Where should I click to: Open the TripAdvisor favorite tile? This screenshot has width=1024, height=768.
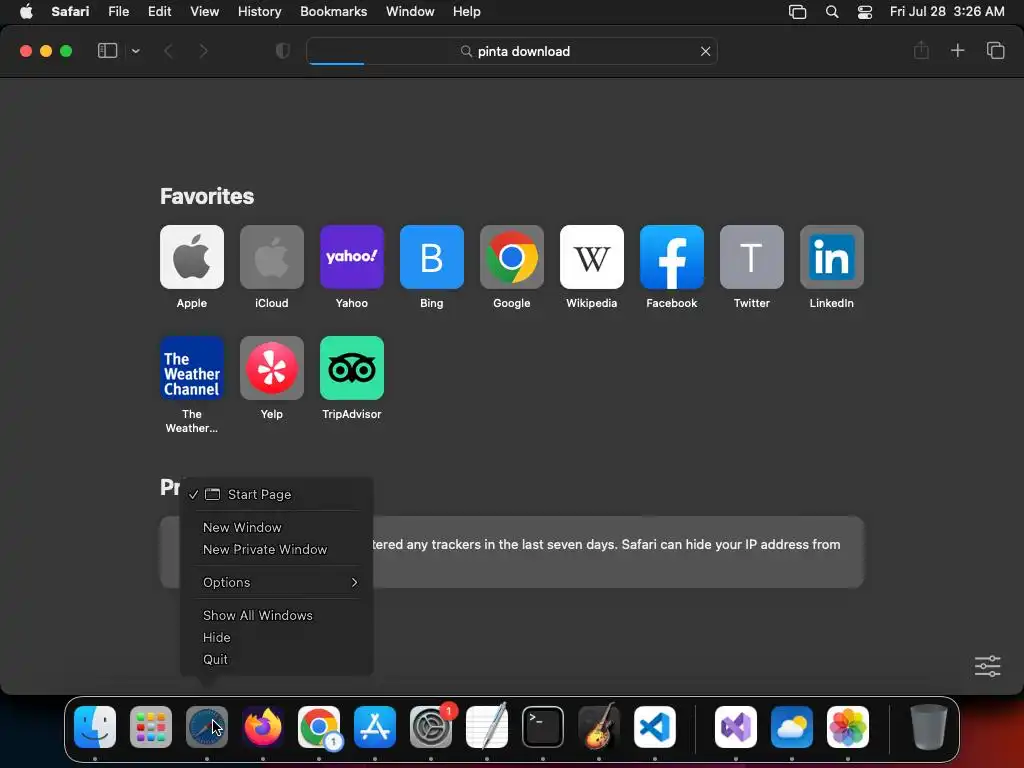351,368
